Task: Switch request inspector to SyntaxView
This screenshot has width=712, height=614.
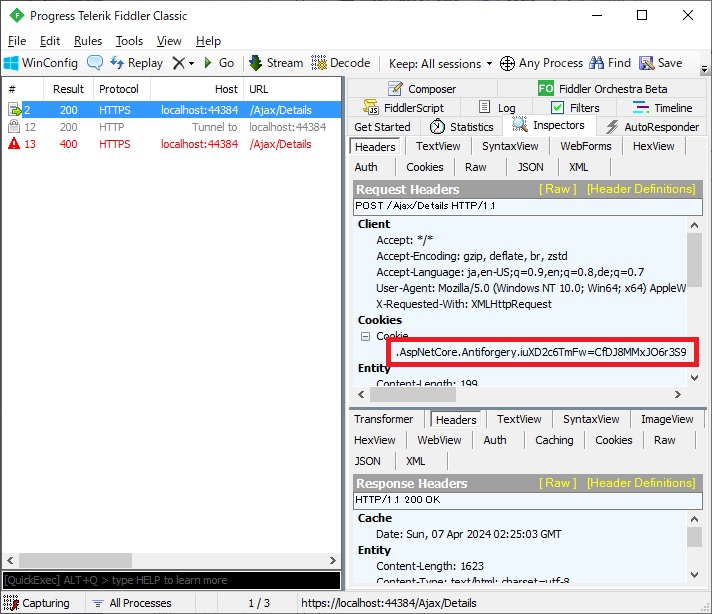Action: [x=509, y=146]
